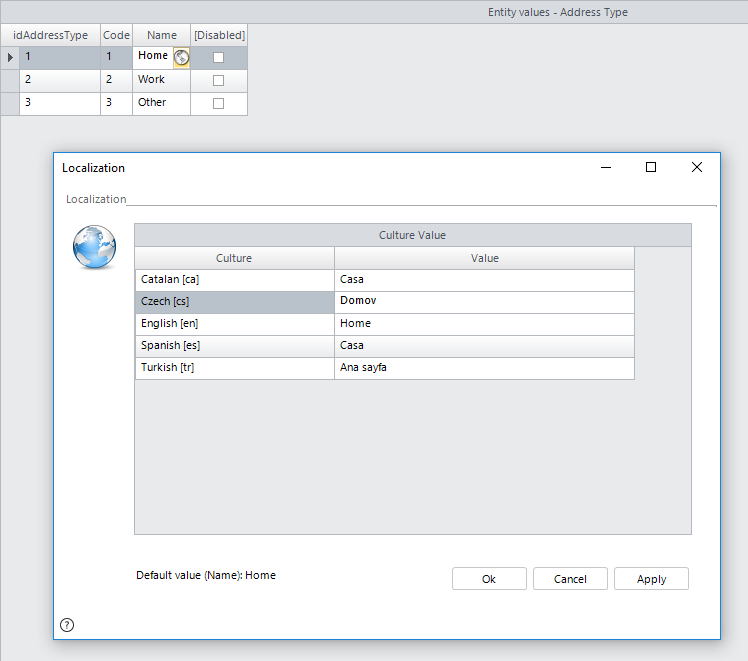Select Code cell in the Other row
The image size is (748, 661).
coord(116,103)
